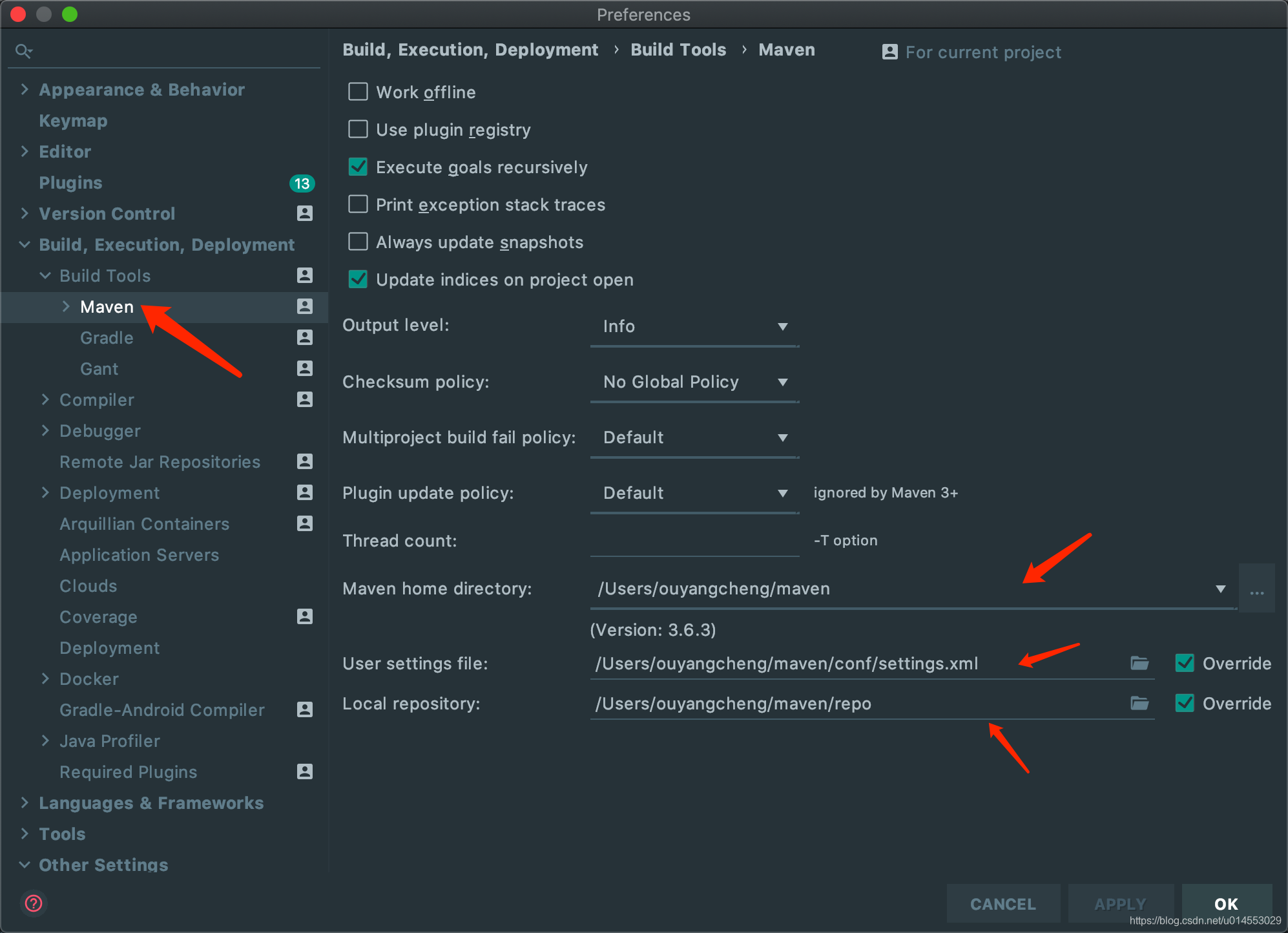
Task: Click the profile icon next to Coverage
Action: [x=304, y=616]
